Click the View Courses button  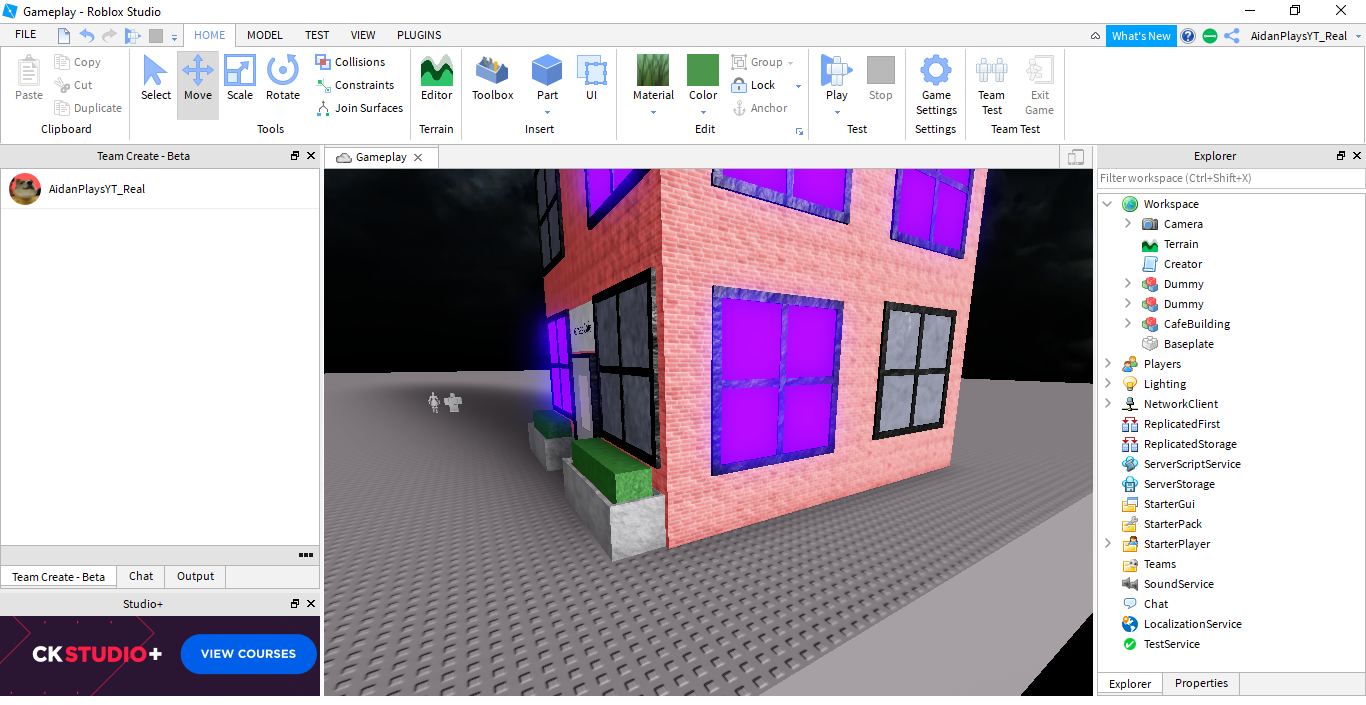point(248,654)
